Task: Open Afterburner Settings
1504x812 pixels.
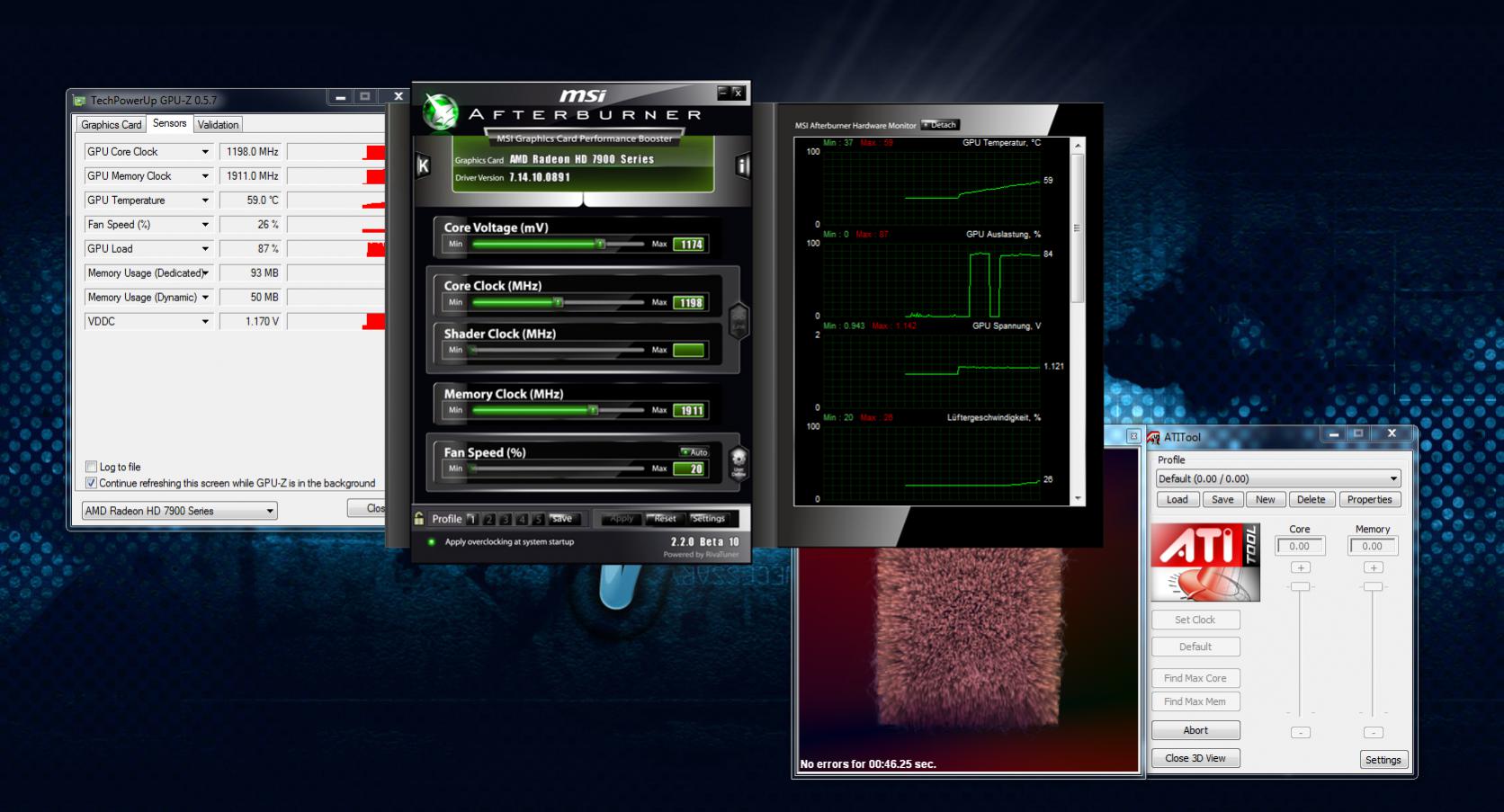Action: click(709, 519)
